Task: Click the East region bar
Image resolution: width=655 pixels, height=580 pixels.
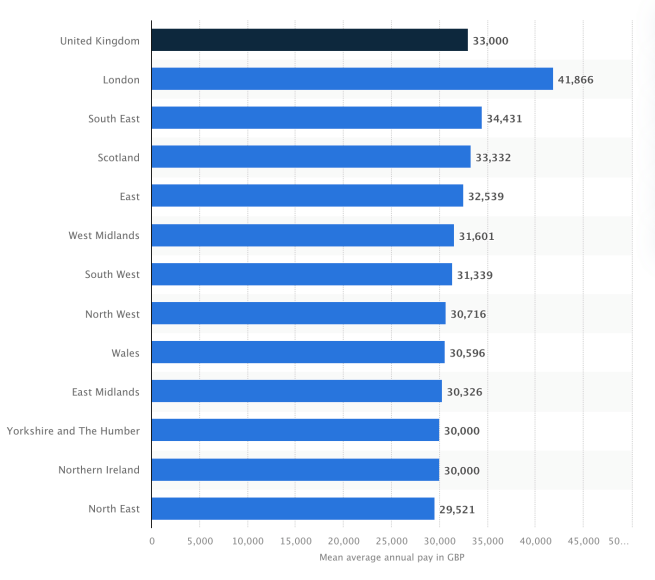Action: coord(307,196)
